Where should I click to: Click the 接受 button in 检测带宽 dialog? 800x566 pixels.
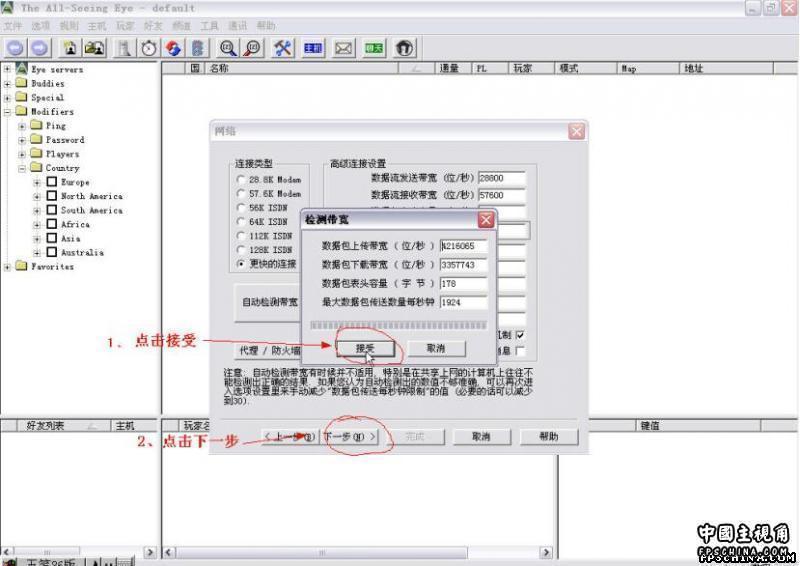(365, 349)
